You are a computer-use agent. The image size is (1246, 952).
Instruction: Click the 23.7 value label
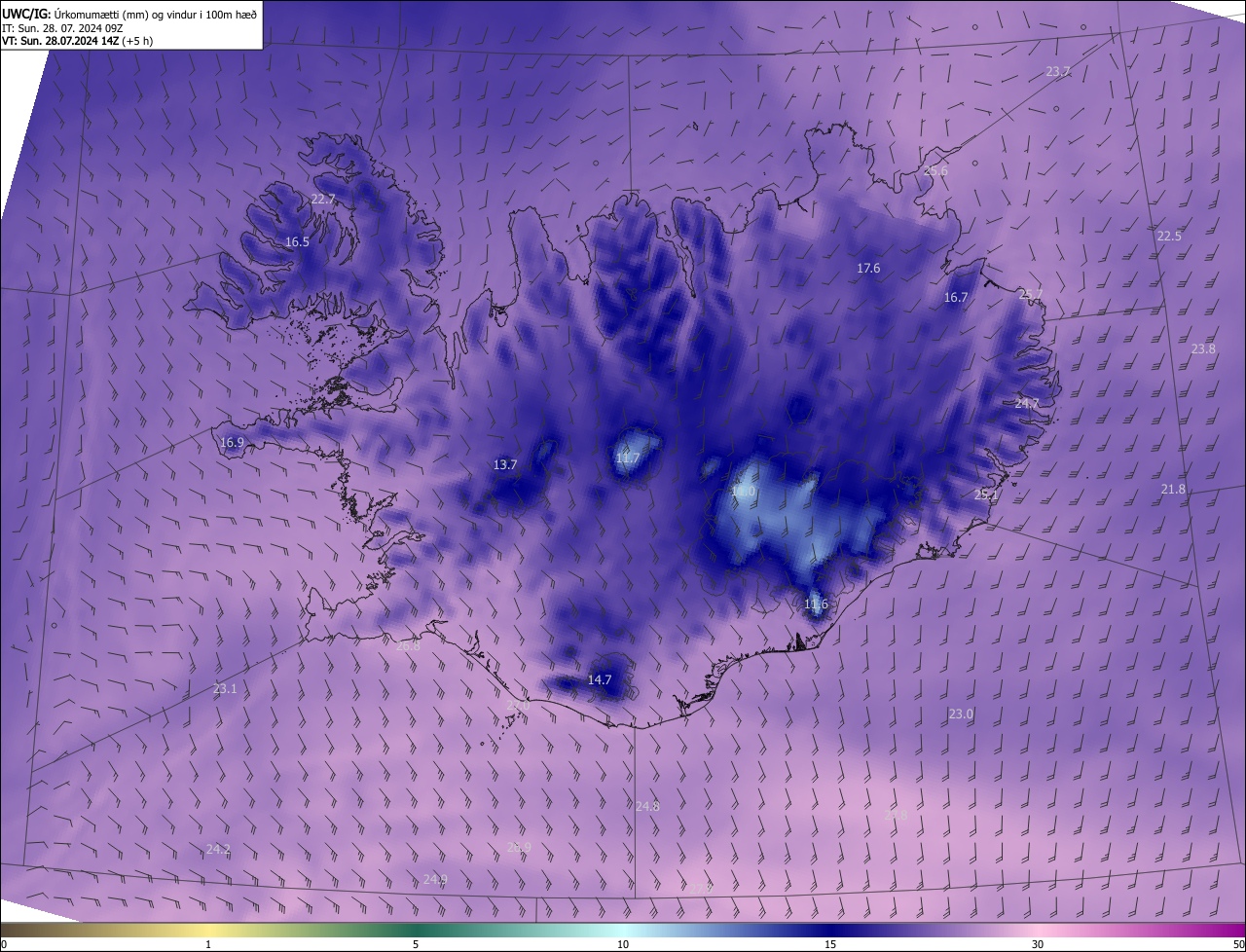tap(1057, 71)
